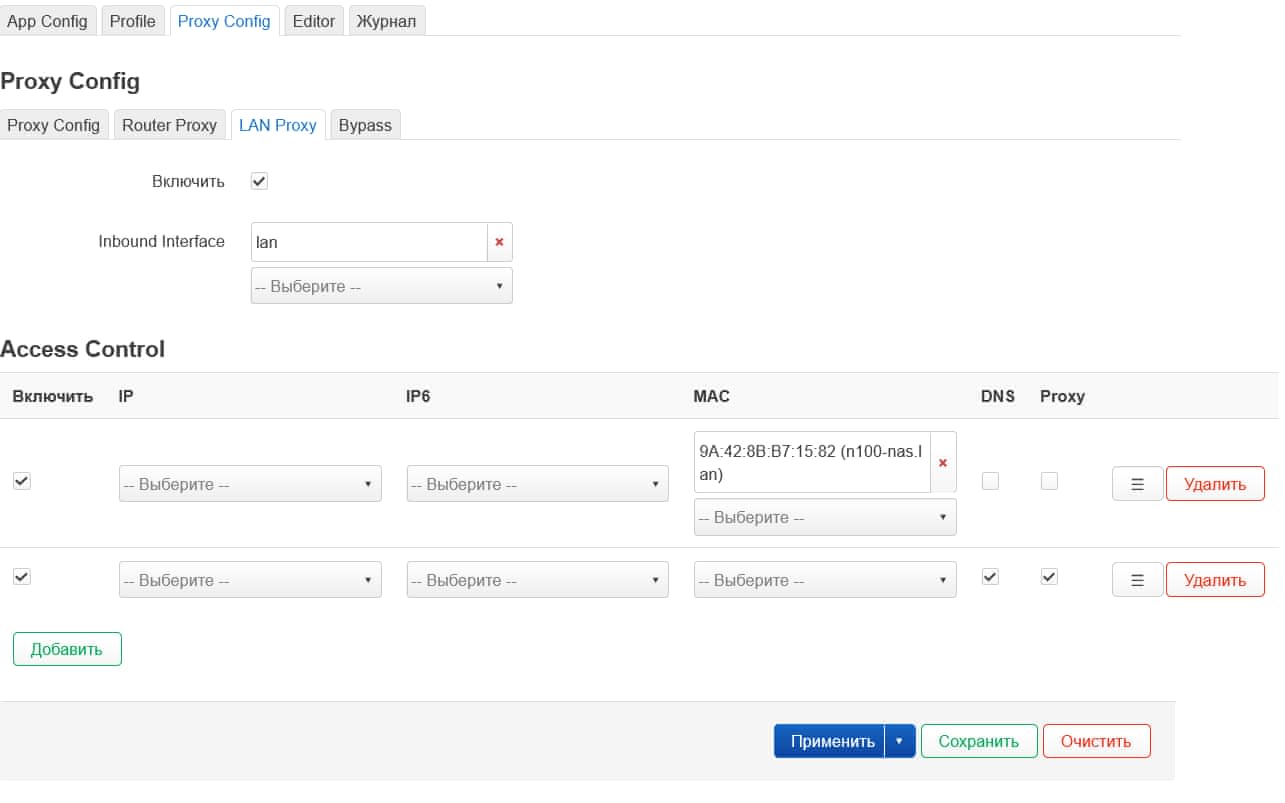1285x803 pixels.
Task: Open the IP6 dropdown in the first rule
Action: pyautogui.click(x=537, y=483)
